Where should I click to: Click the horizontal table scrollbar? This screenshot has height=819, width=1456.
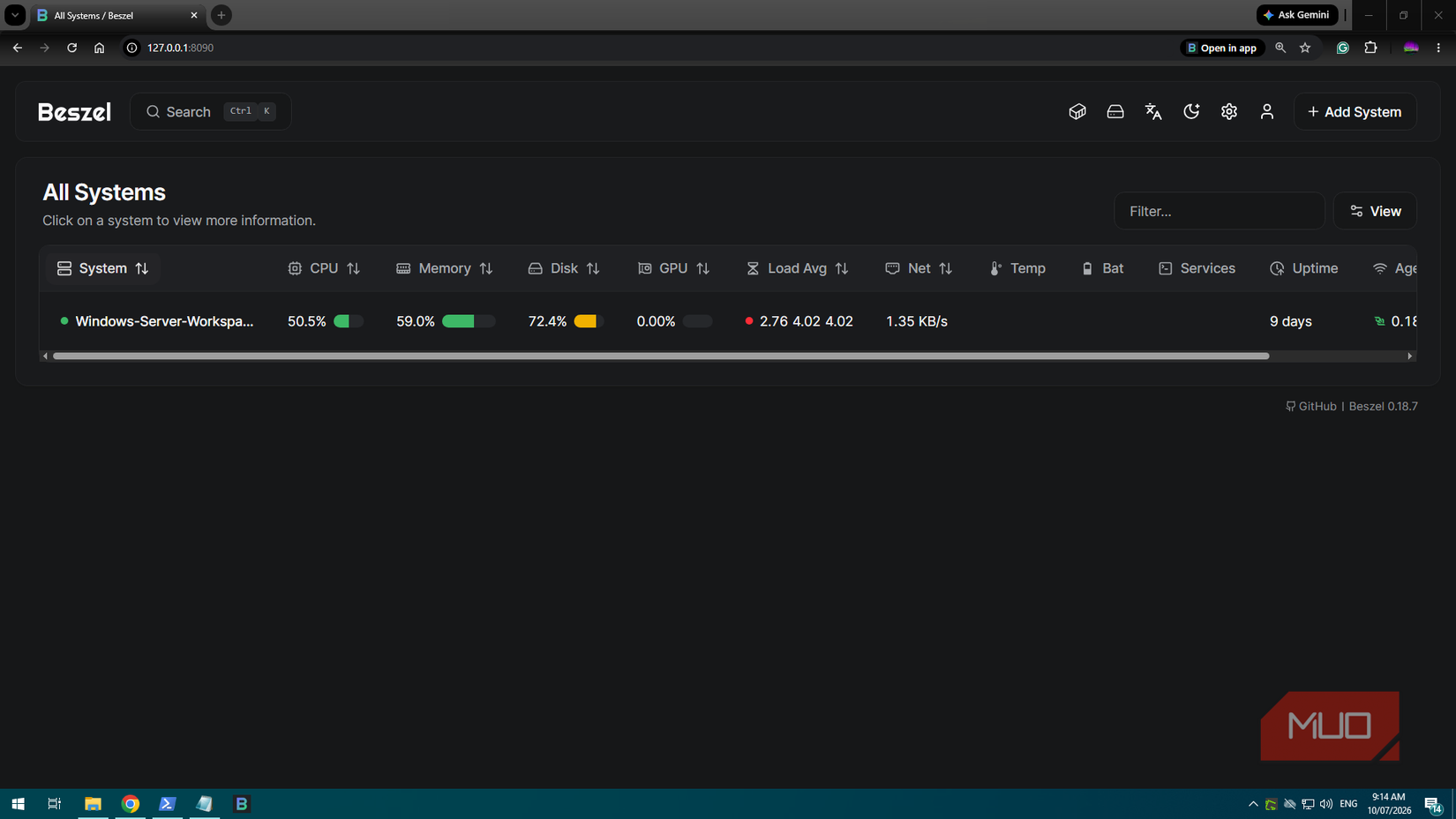tap(661, 356)
